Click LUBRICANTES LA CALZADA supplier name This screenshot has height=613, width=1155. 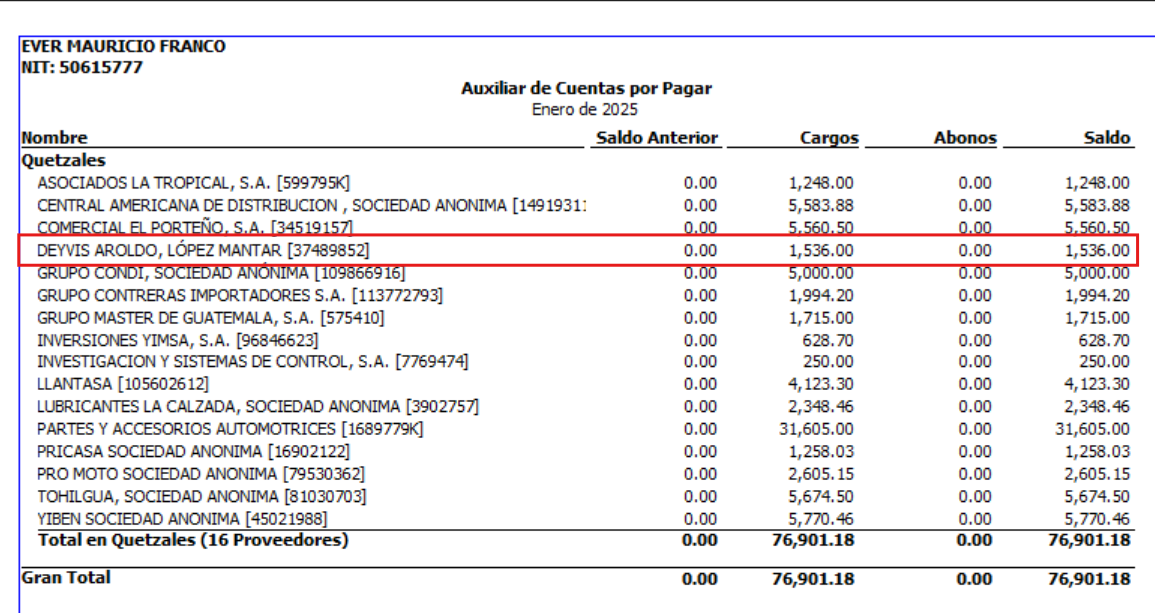258,406
